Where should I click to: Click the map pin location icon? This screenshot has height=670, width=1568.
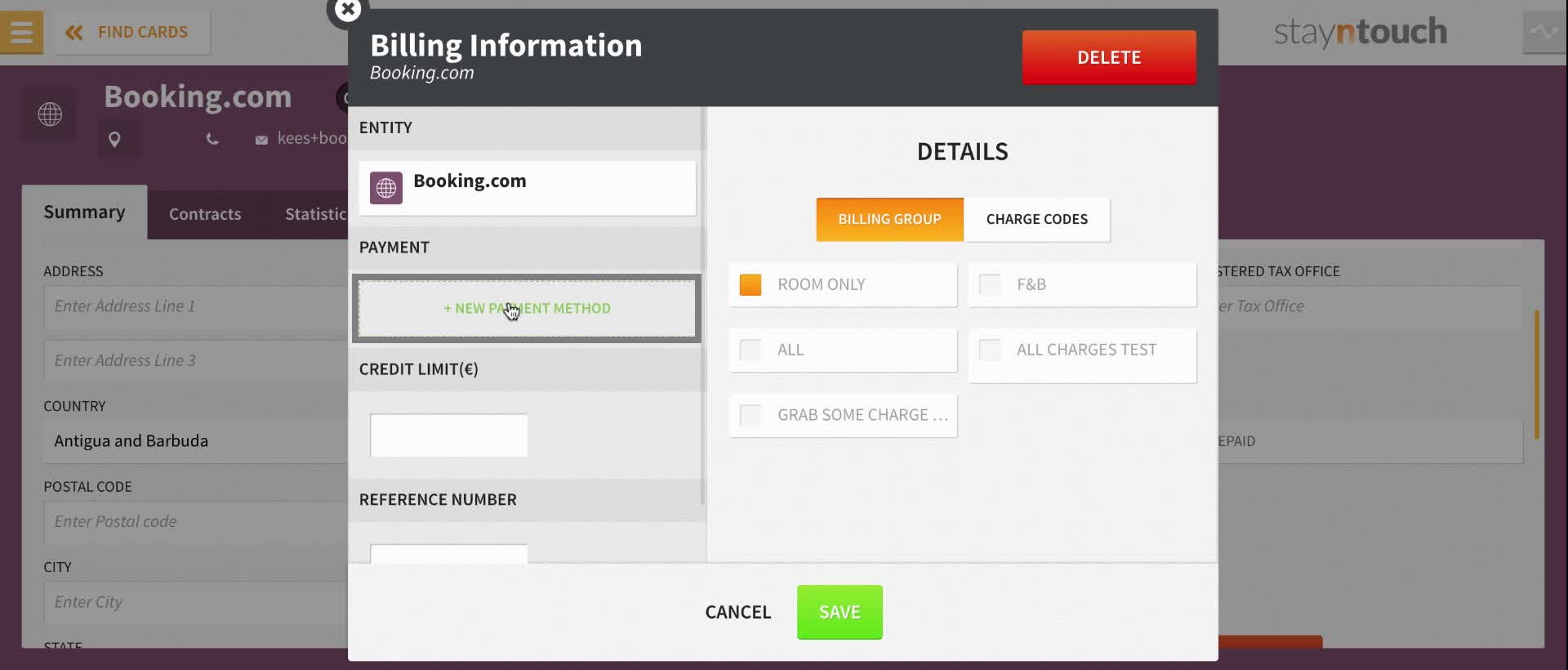click(x=114, y=140)
